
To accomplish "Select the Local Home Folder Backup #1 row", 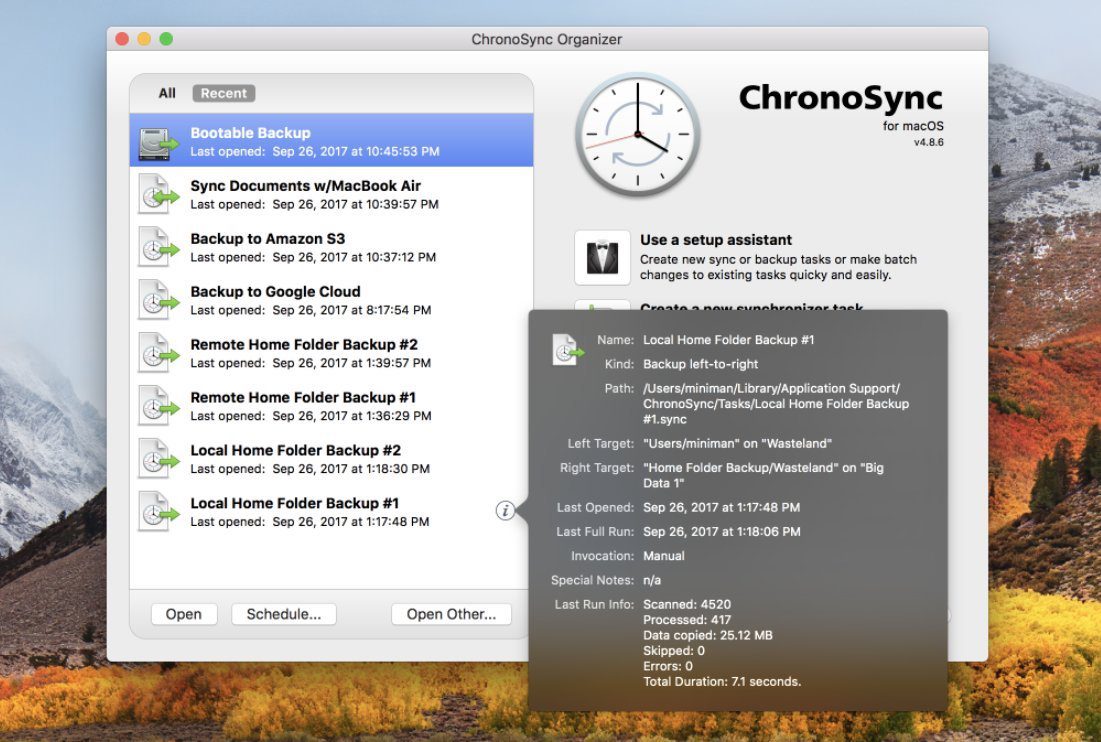I will click(x=310, y=512).
